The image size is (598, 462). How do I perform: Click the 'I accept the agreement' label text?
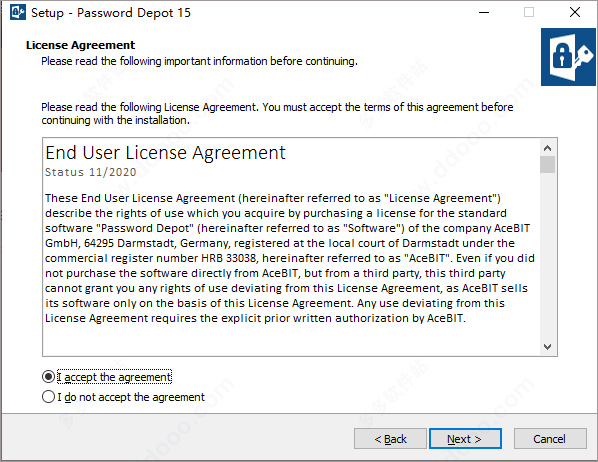pos(114,377)
